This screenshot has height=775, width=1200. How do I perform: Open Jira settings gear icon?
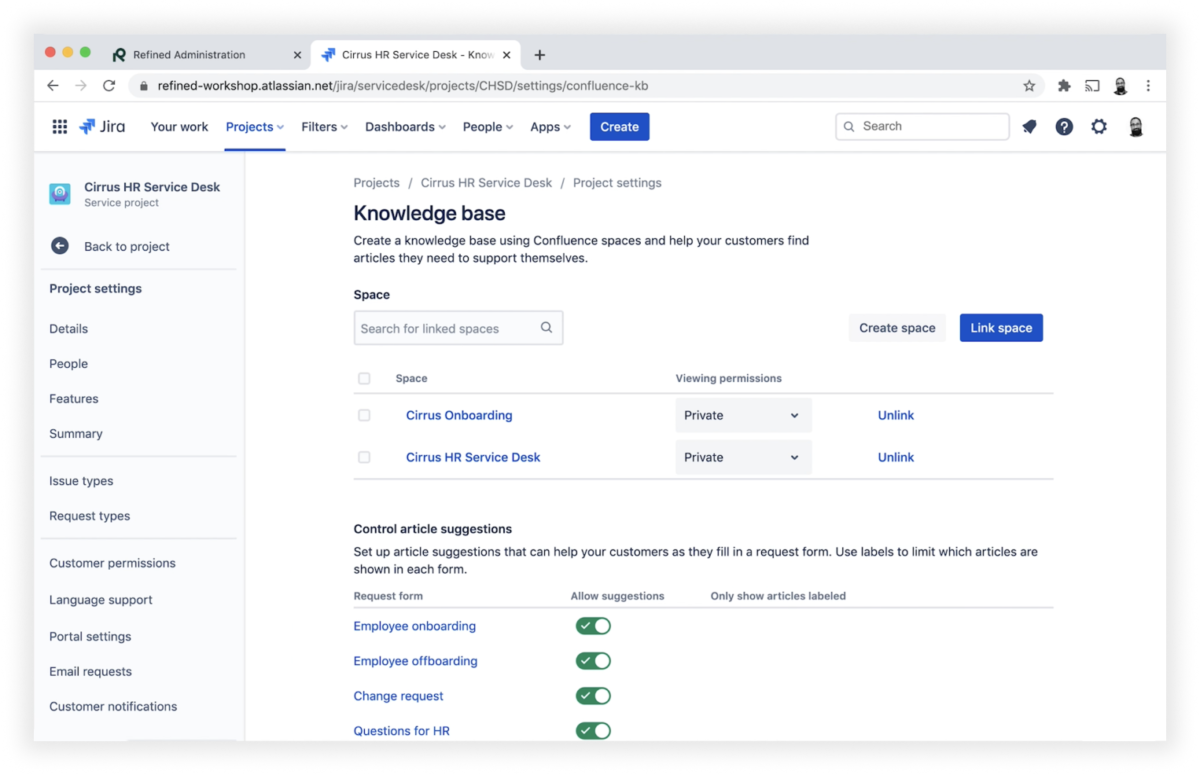(1097, 126)
